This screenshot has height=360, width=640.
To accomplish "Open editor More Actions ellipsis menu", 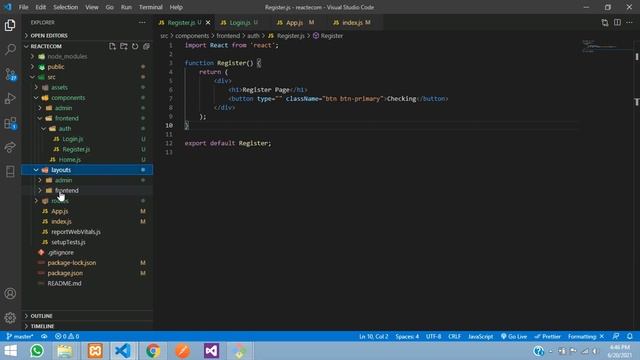I will 629,22.
